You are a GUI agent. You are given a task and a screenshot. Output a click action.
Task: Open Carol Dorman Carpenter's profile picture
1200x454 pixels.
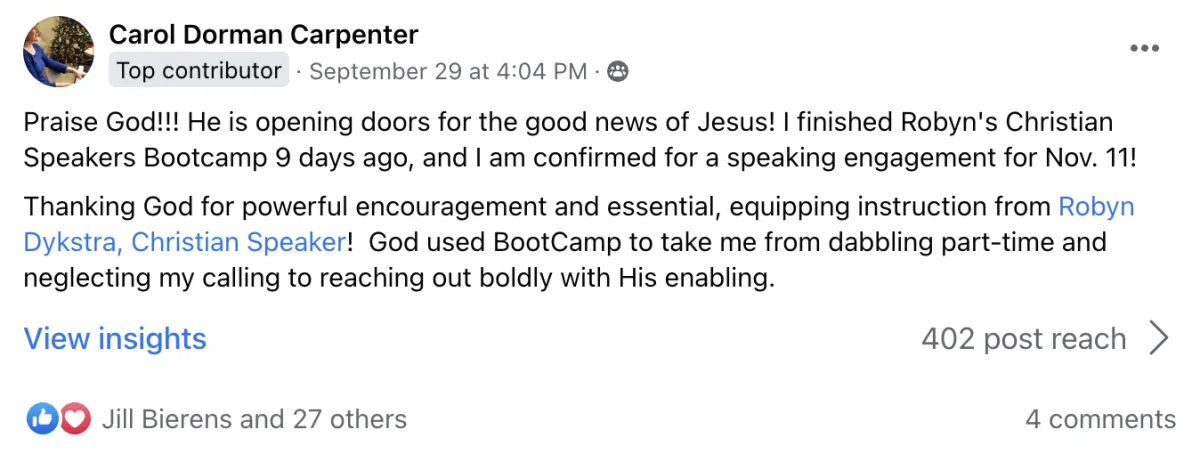click(59, 52)
